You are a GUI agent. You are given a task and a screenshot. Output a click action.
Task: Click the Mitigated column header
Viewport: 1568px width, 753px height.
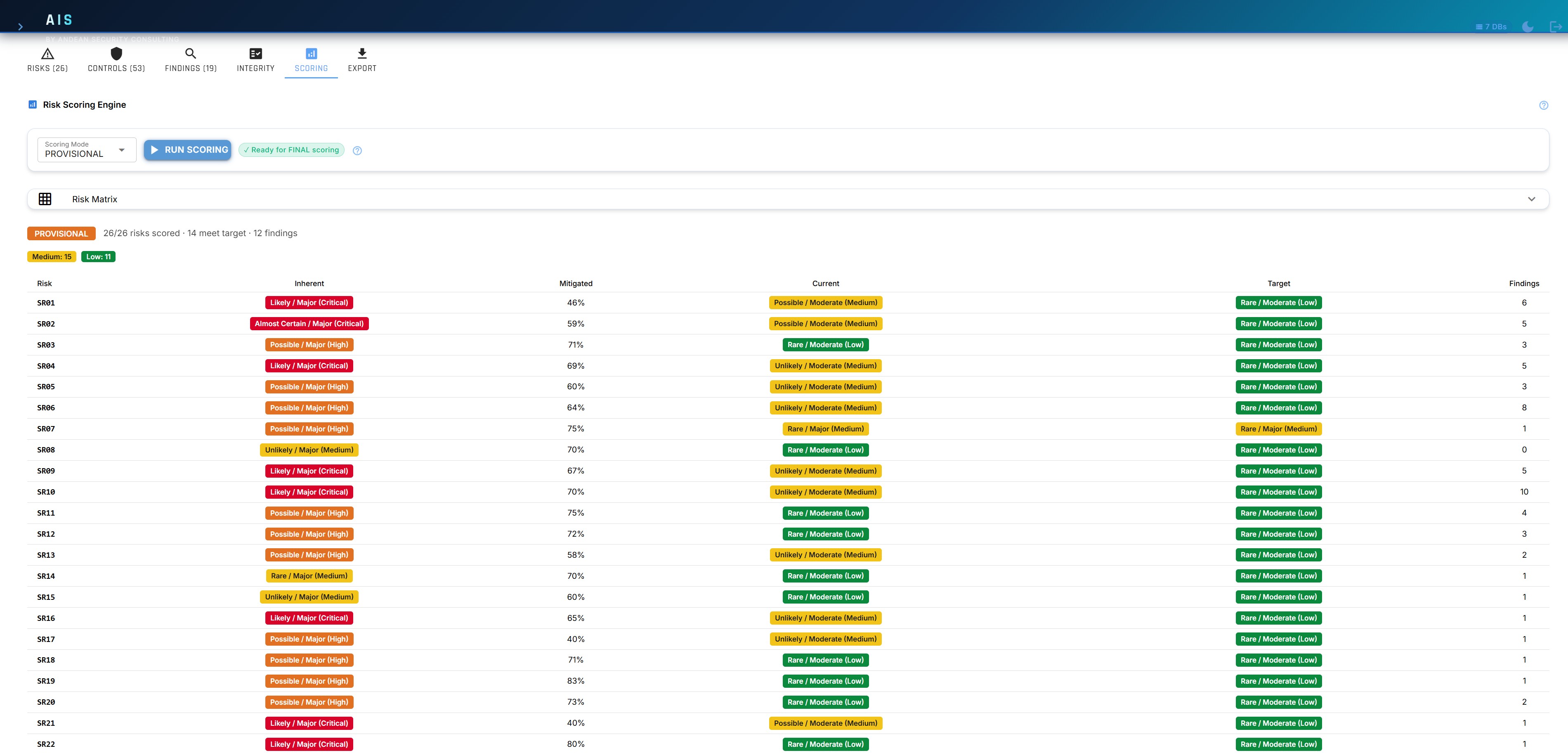(576, 284)
